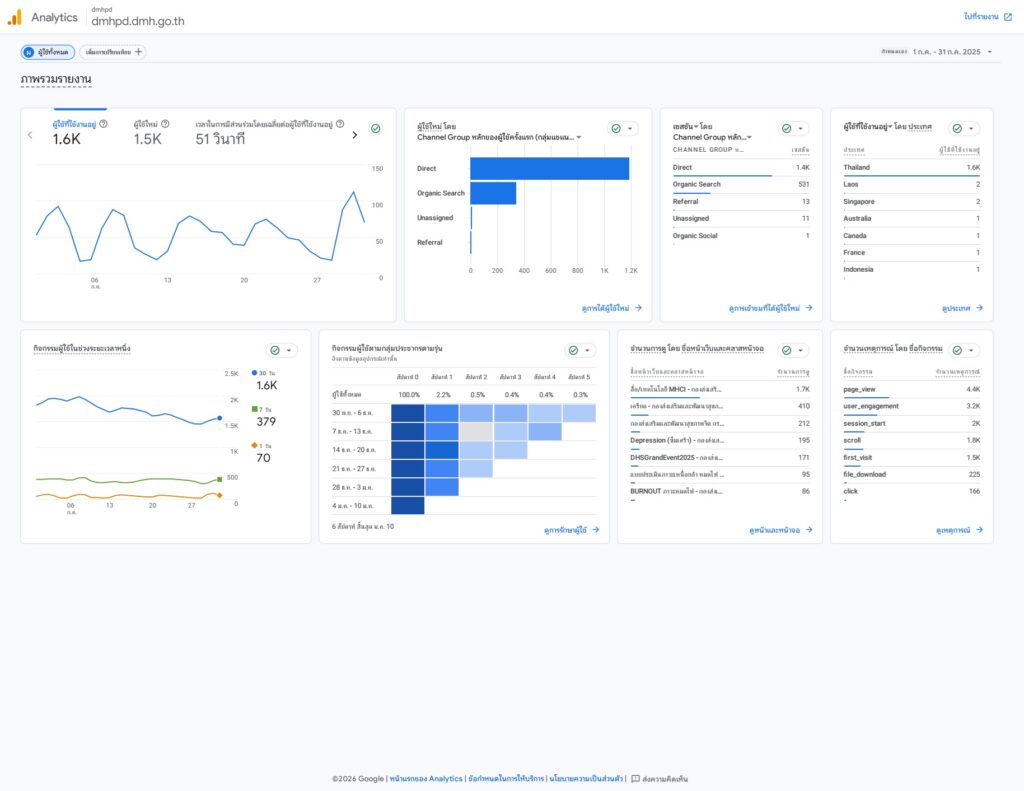Toggle the all users segment chip
Viewport: 1024px width, 791px height.
point(48,52)
